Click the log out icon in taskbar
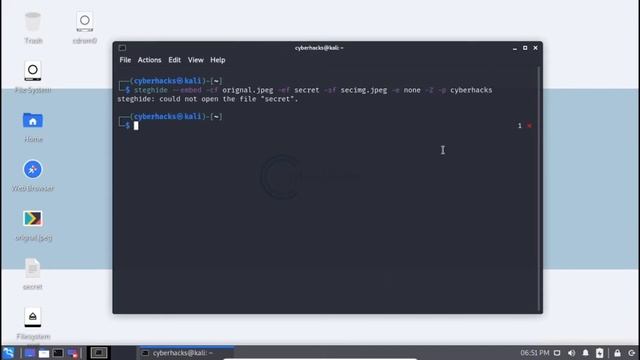Viewport: 640px width, 360px height. click(632, 353)
